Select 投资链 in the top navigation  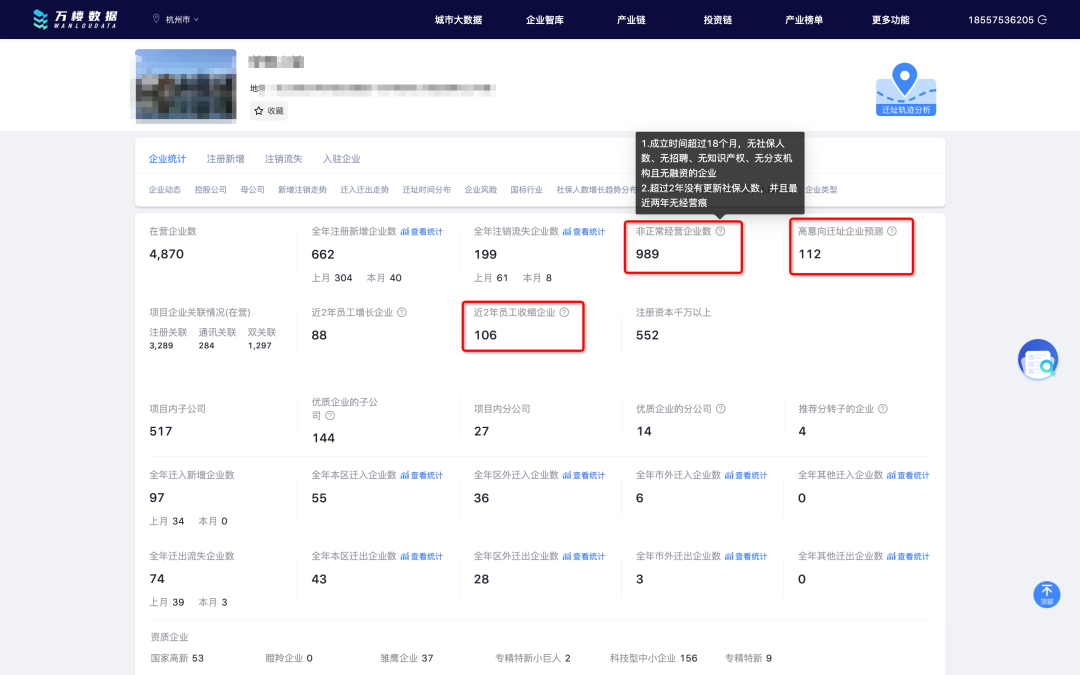(x=716, y=18)
